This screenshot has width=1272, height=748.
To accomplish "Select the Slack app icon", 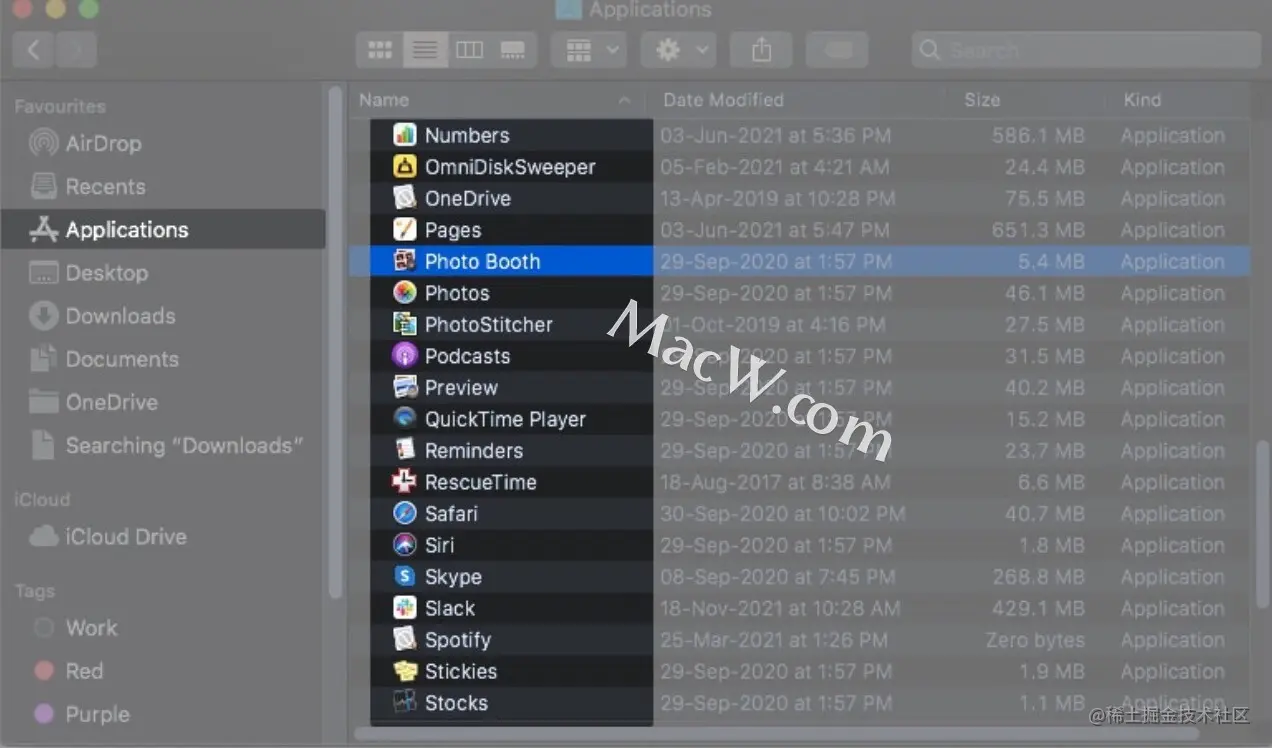I will click(404, 608).
